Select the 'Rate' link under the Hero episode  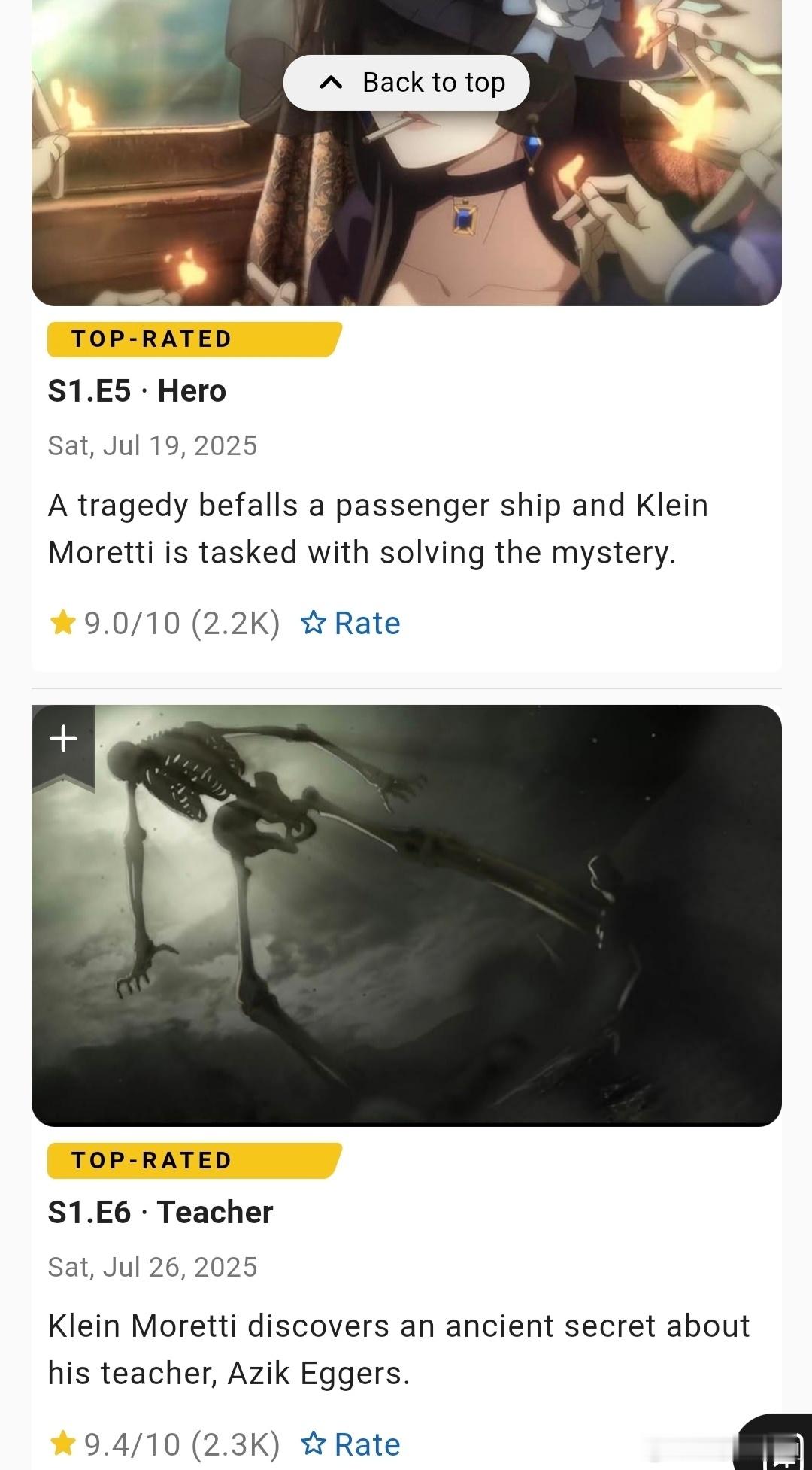(367, 624)
